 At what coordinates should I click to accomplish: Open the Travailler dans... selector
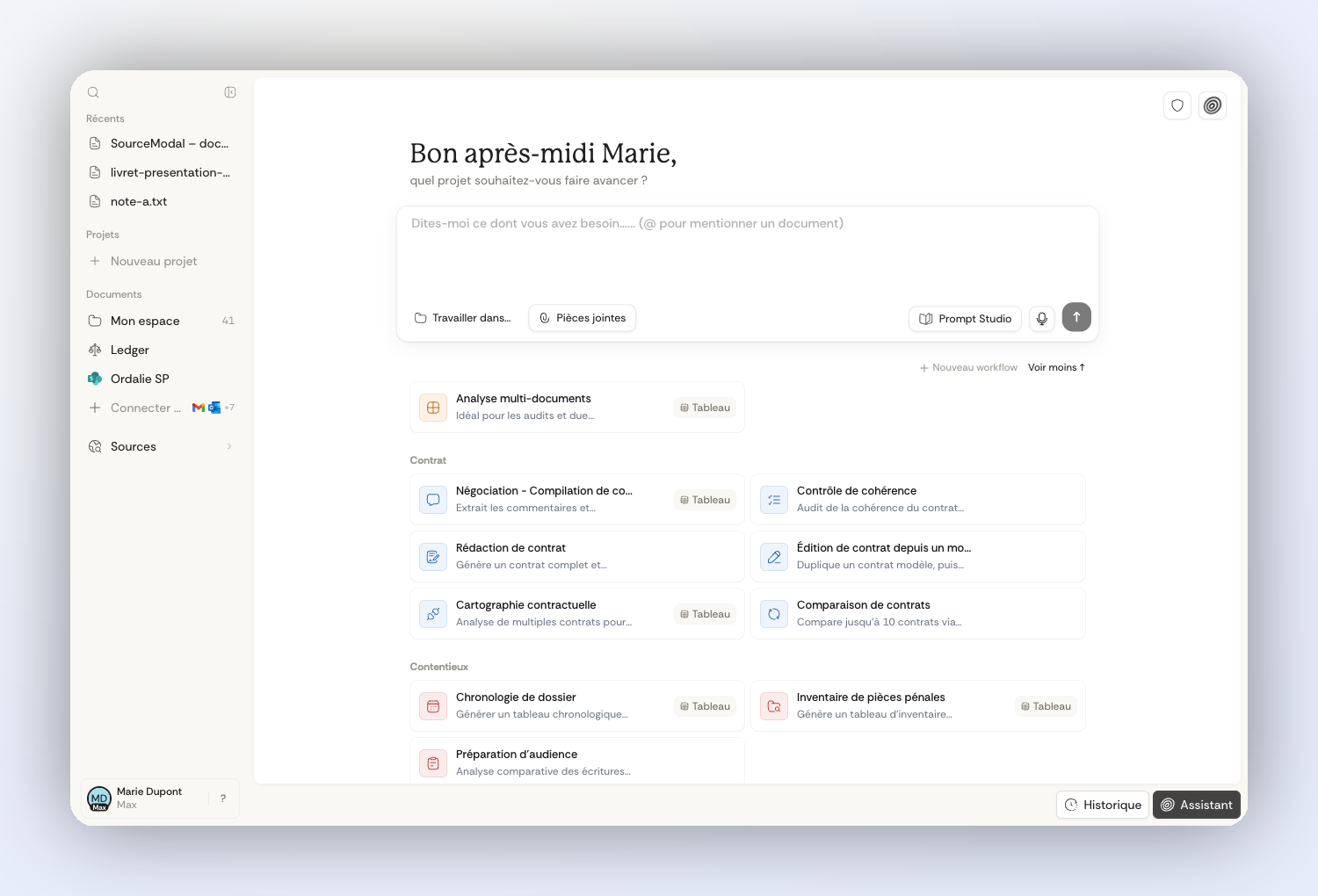(x=463, y=318)
